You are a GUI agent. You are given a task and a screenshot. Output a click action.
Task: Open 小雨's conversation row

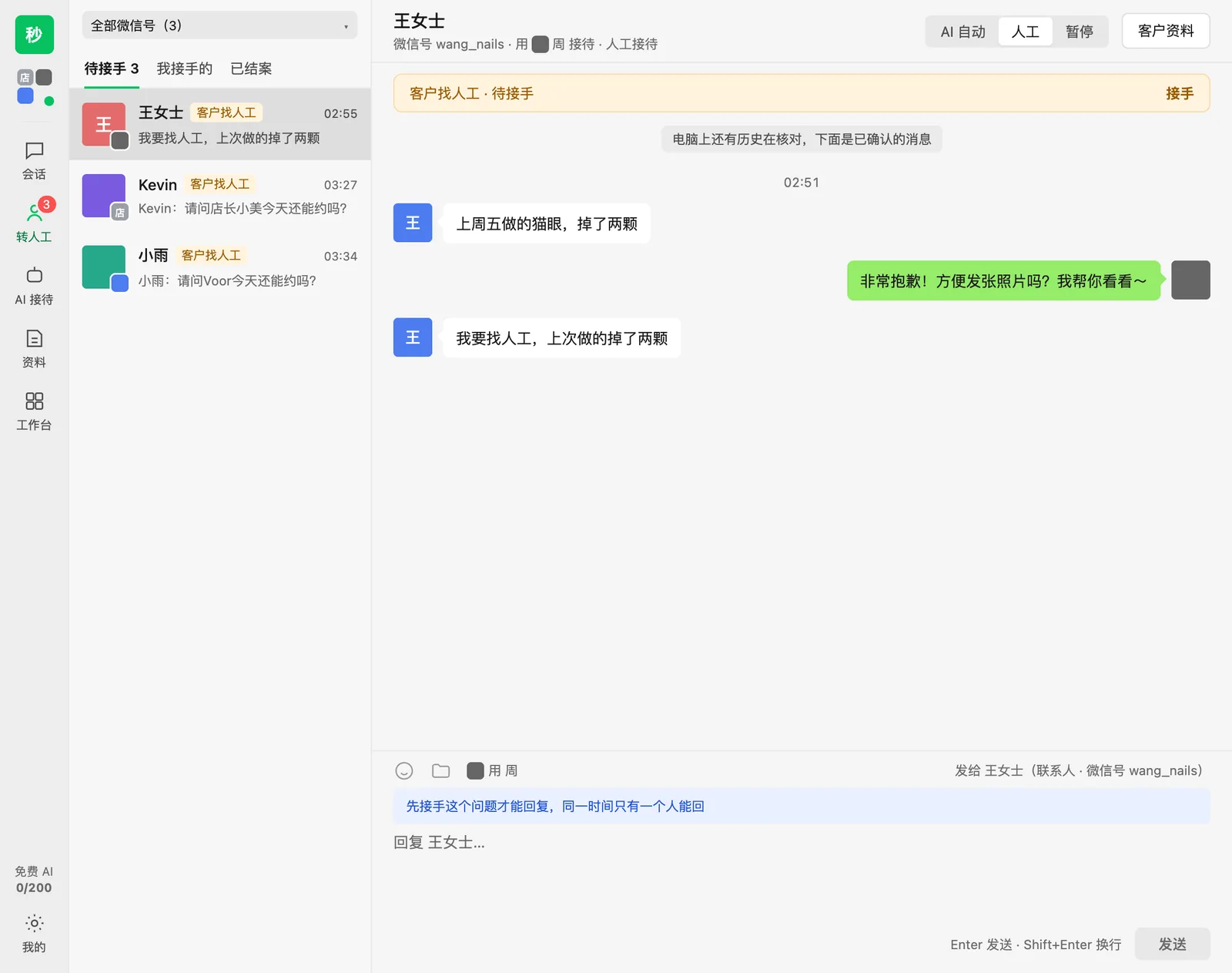click(x=220, y=267)
